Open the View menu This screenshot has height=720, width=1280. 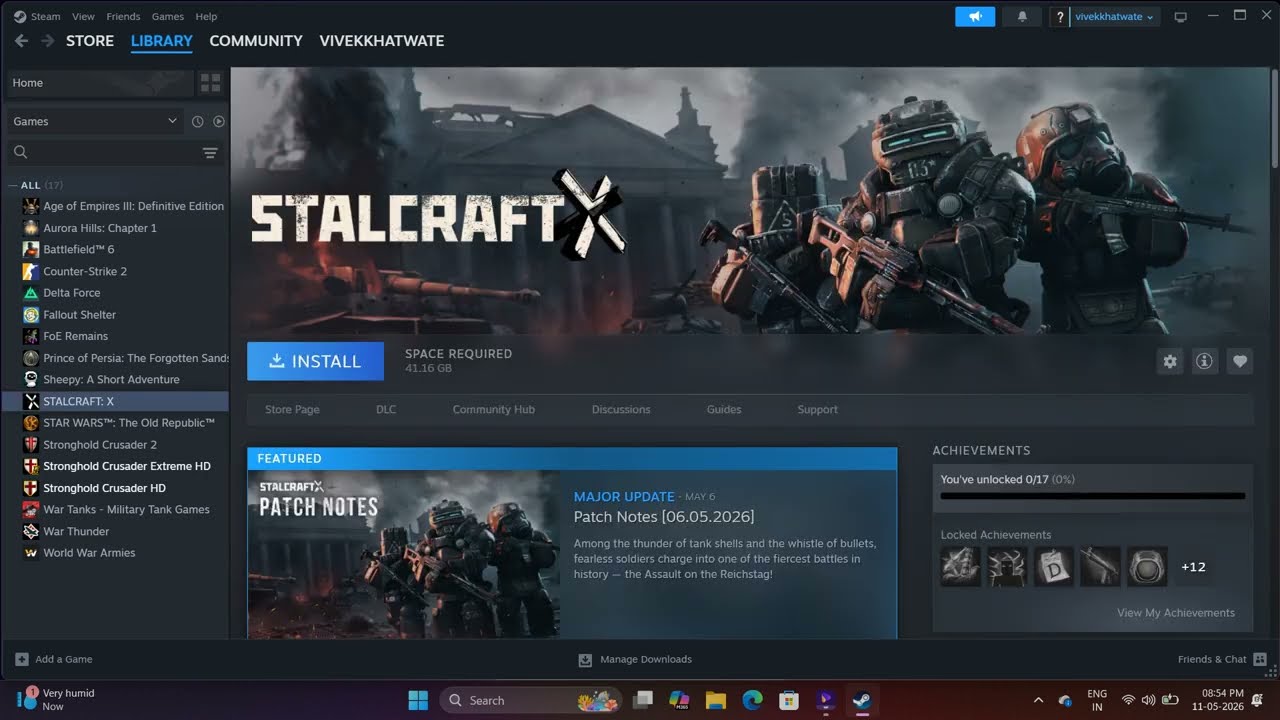point(84,17)
